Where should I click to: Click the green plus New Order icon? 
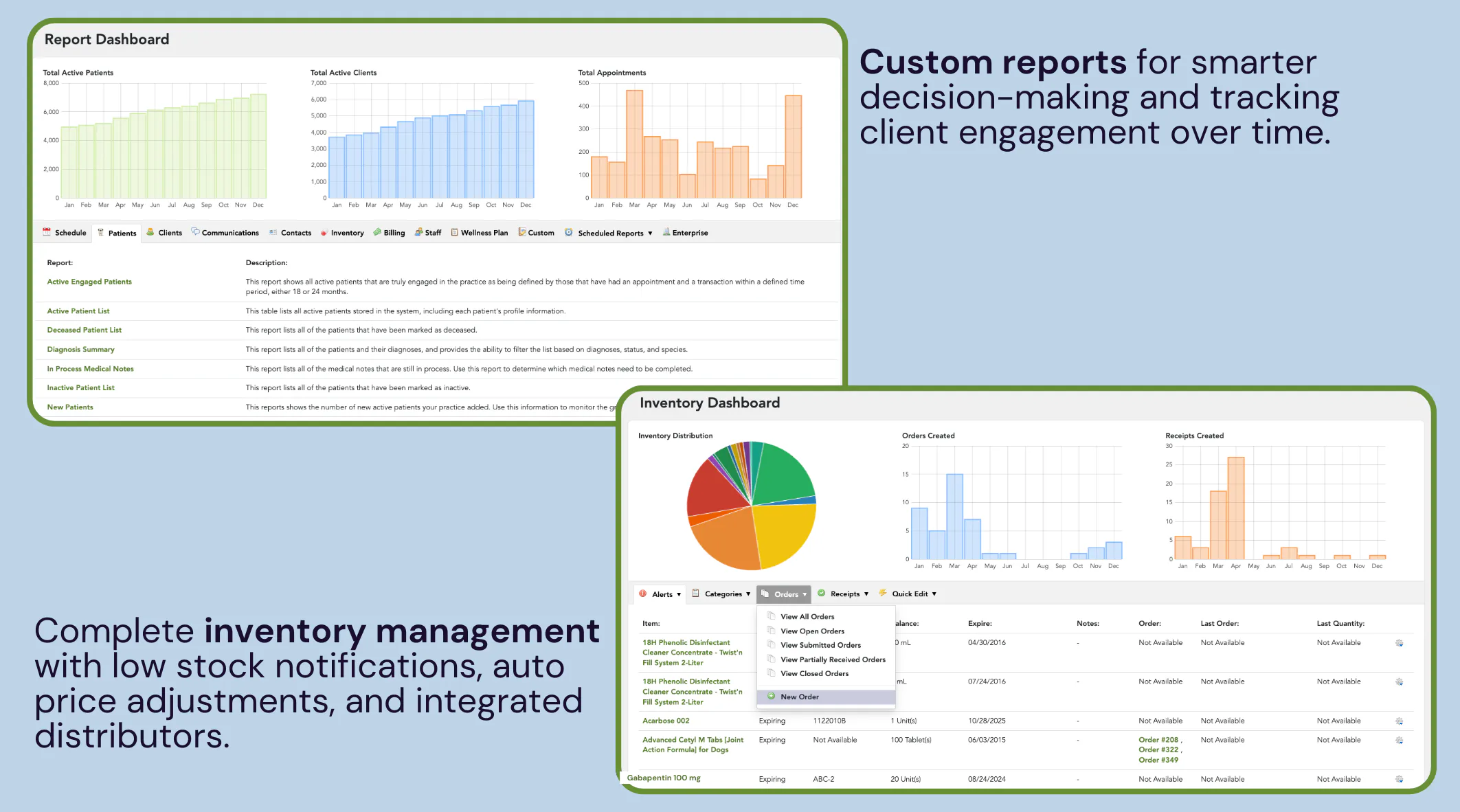pyautogui.click(x=772, y=696)
